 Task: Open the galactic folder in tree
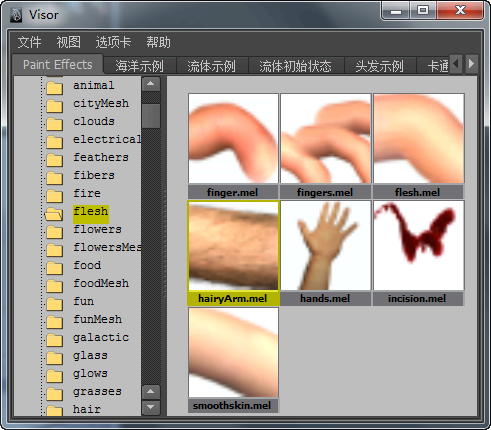click(x=101, y=337)
